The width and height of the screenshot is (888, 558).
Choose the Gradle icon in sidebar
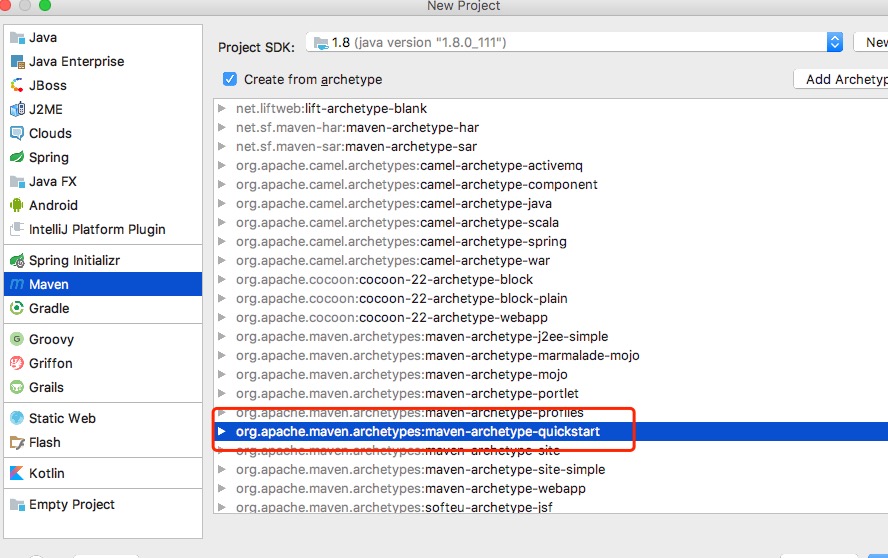pos(18,308)
